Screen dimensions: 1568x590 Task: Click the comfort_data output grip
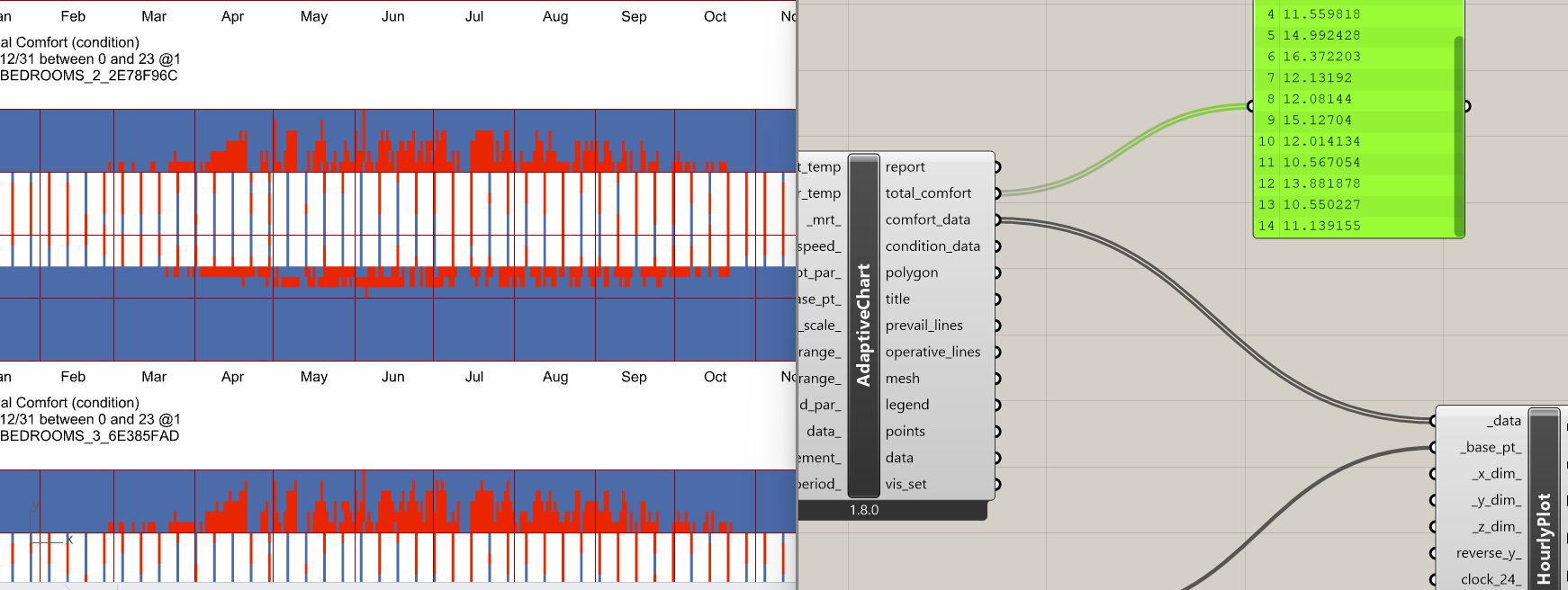click(997, 219)
